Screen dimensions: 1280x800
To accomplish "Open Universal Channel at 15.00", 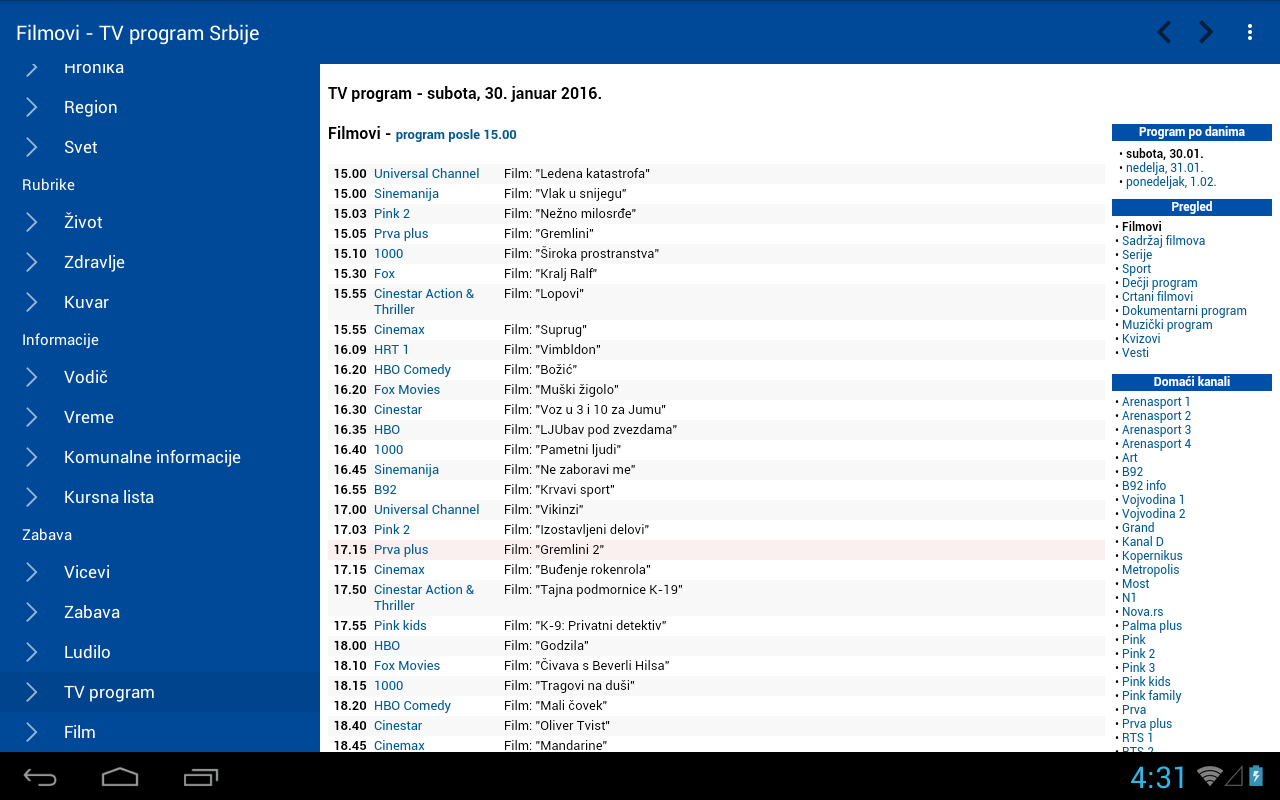I will (x=427, y=174).
